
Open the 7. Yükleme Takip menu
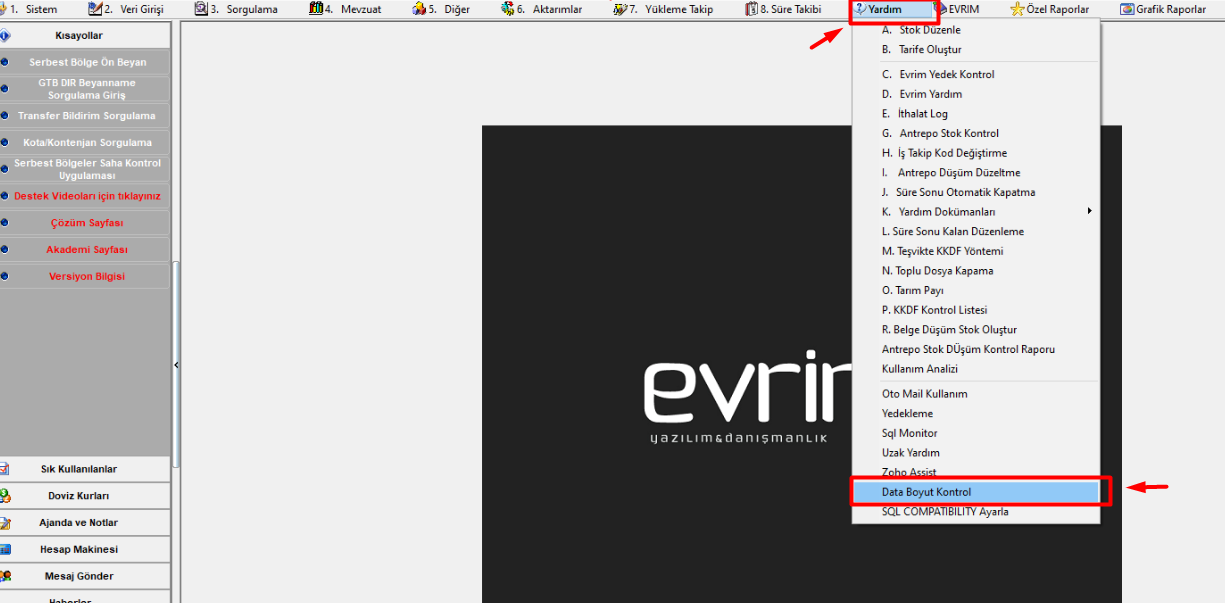663,9
